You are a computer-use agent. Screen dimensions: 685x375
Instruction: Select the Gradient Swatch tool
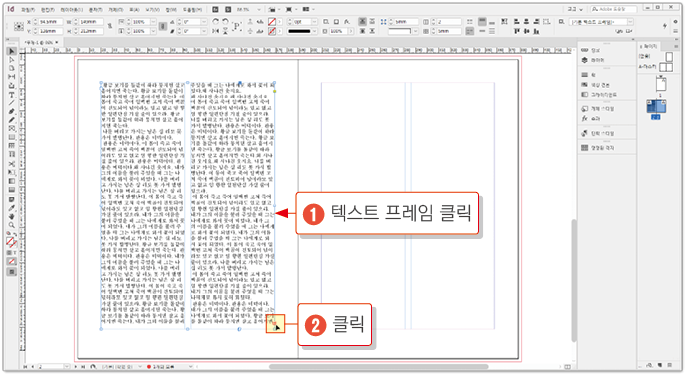pos(12,181)
